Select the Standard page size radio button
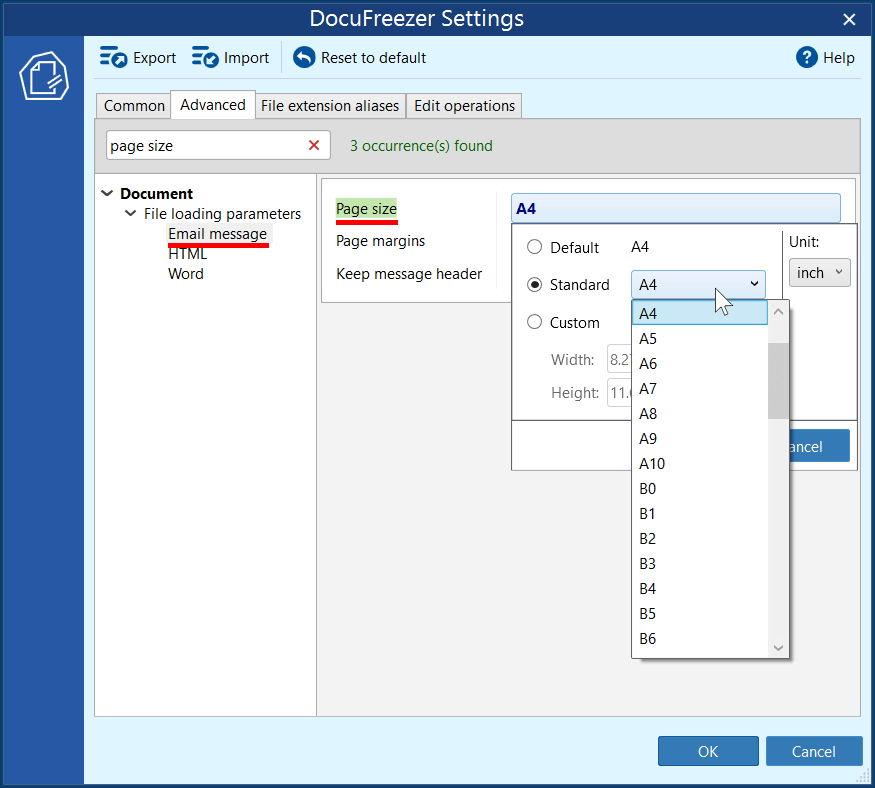Screen dimensions: 875x788 coord(534,284)
